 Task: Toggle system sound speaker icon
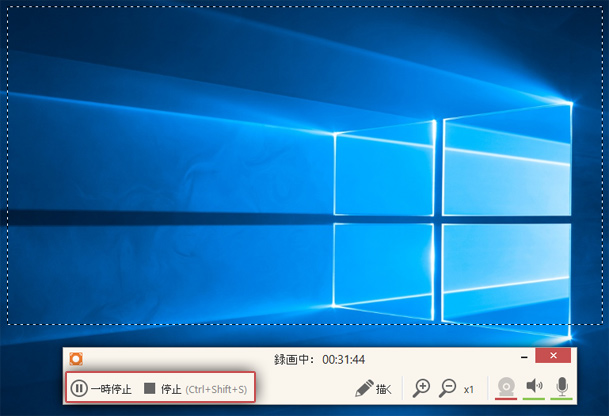[x=534, y=388]
